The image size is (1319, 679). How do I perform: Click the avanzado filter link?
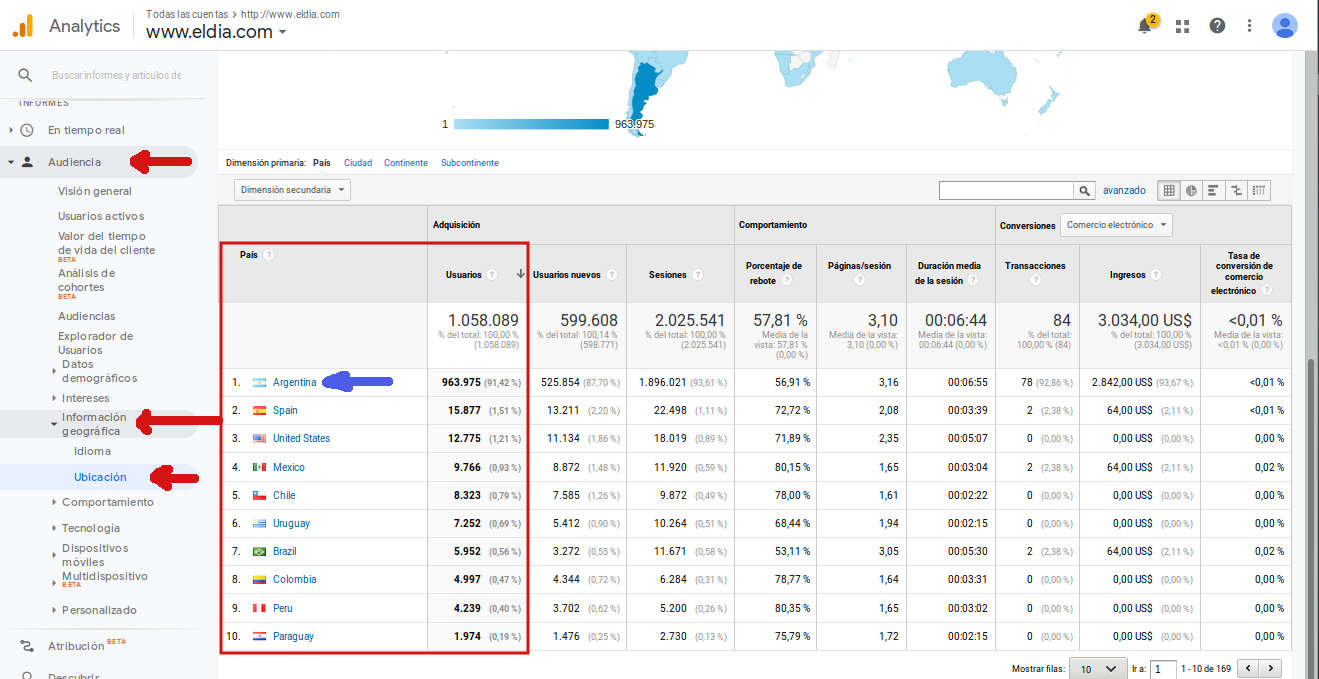[x=1124, y=190]
